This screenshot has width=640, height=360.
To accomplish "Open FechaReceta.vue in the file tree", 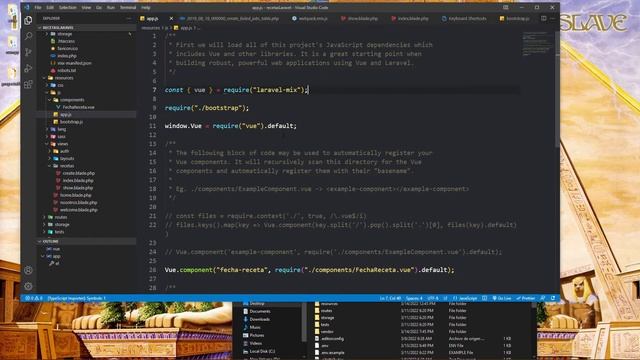I will point(78,107).
